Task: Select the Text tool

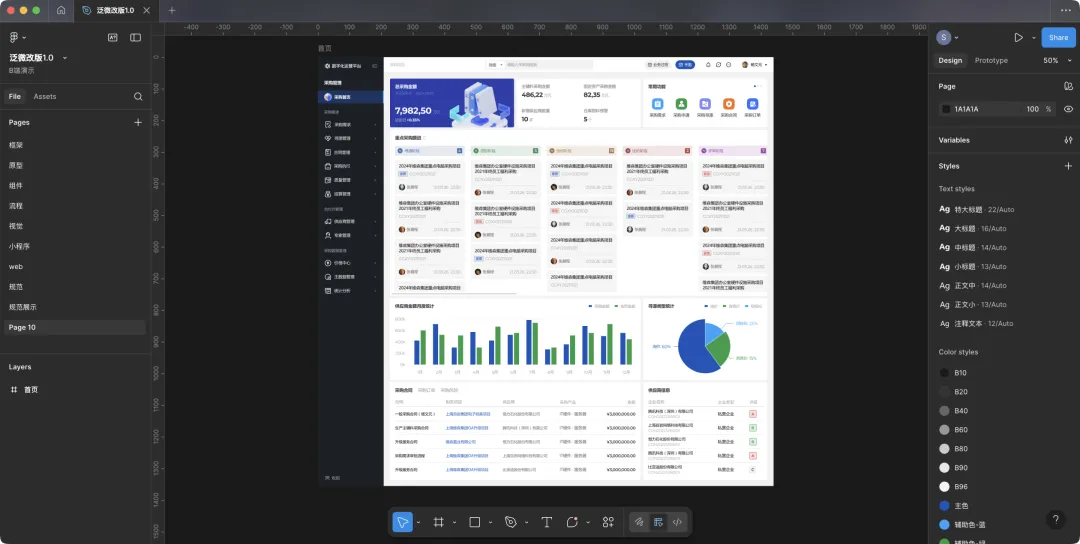Action: (x=546, y=522)
